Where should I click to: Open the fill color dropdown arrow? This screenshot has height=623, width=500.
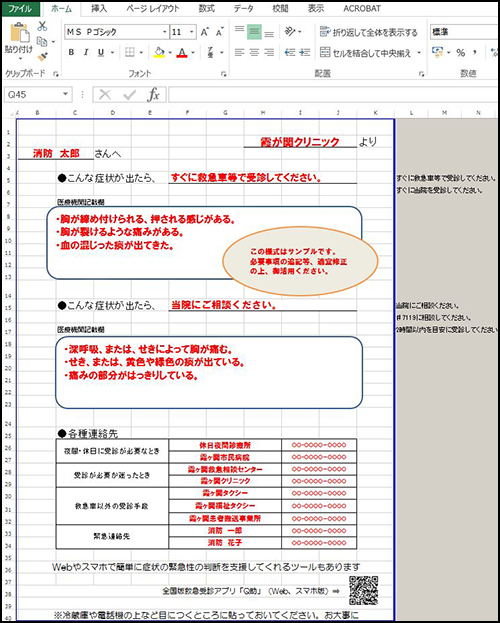pyautogui.click(x=170, y=52)
